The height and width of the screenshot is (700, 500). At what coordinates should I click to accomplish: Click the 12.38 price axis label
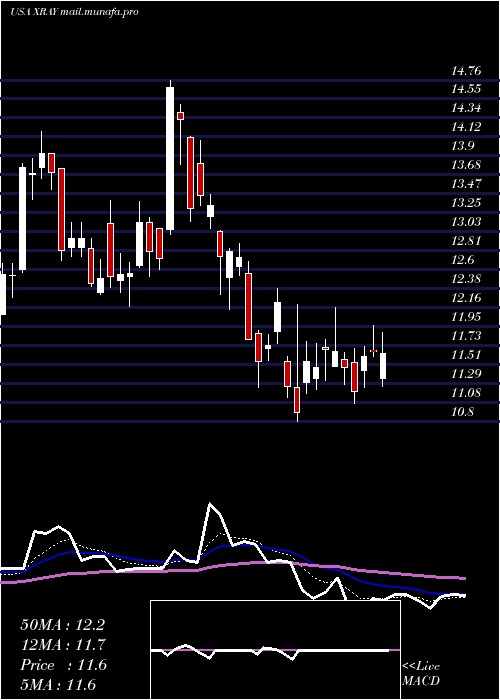[x=466, y=279]
